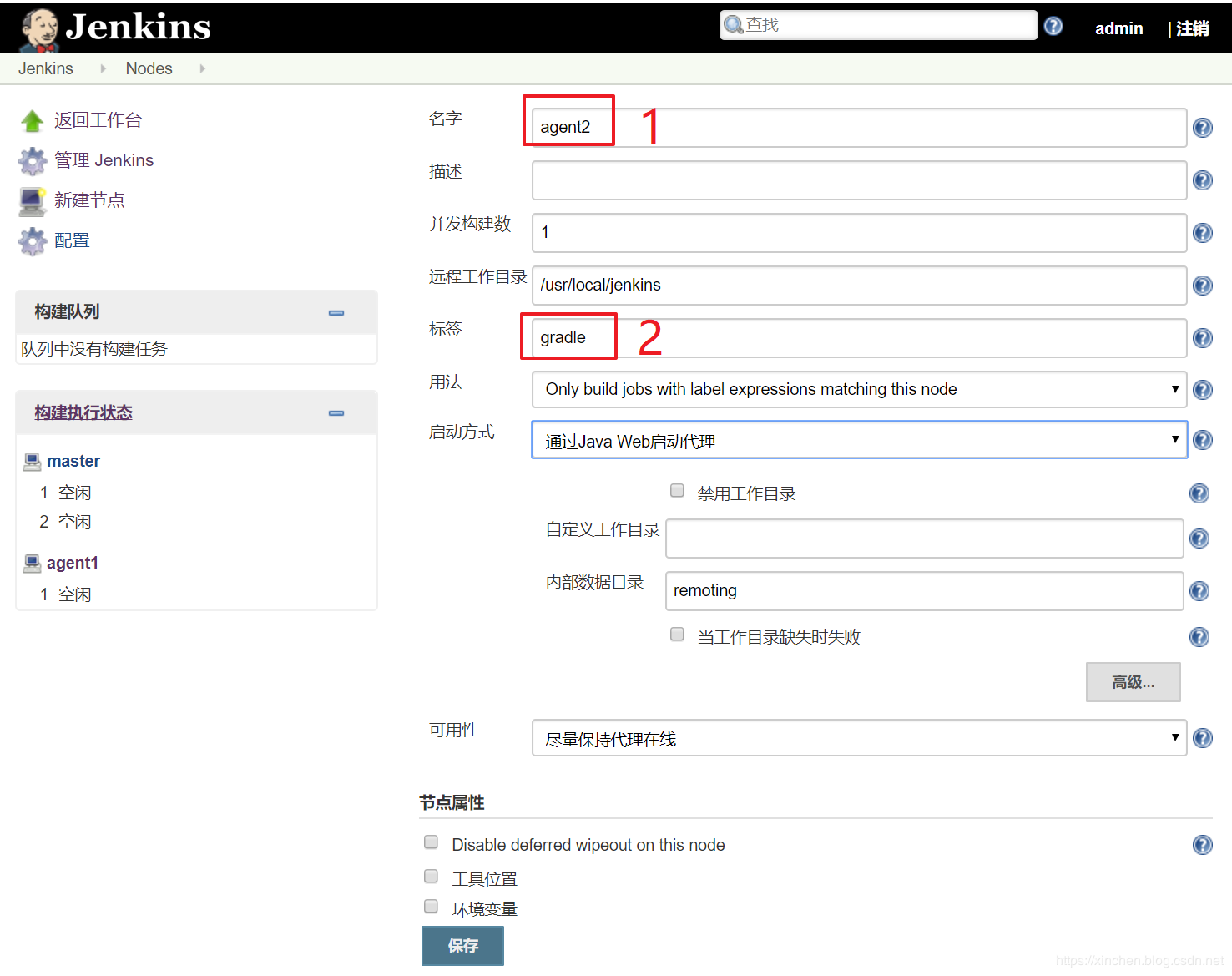Viewport: 1232px width, 976px height.
Task: Check the 当工作目录缺失时失败 option
Action: [x=678, y=635]
